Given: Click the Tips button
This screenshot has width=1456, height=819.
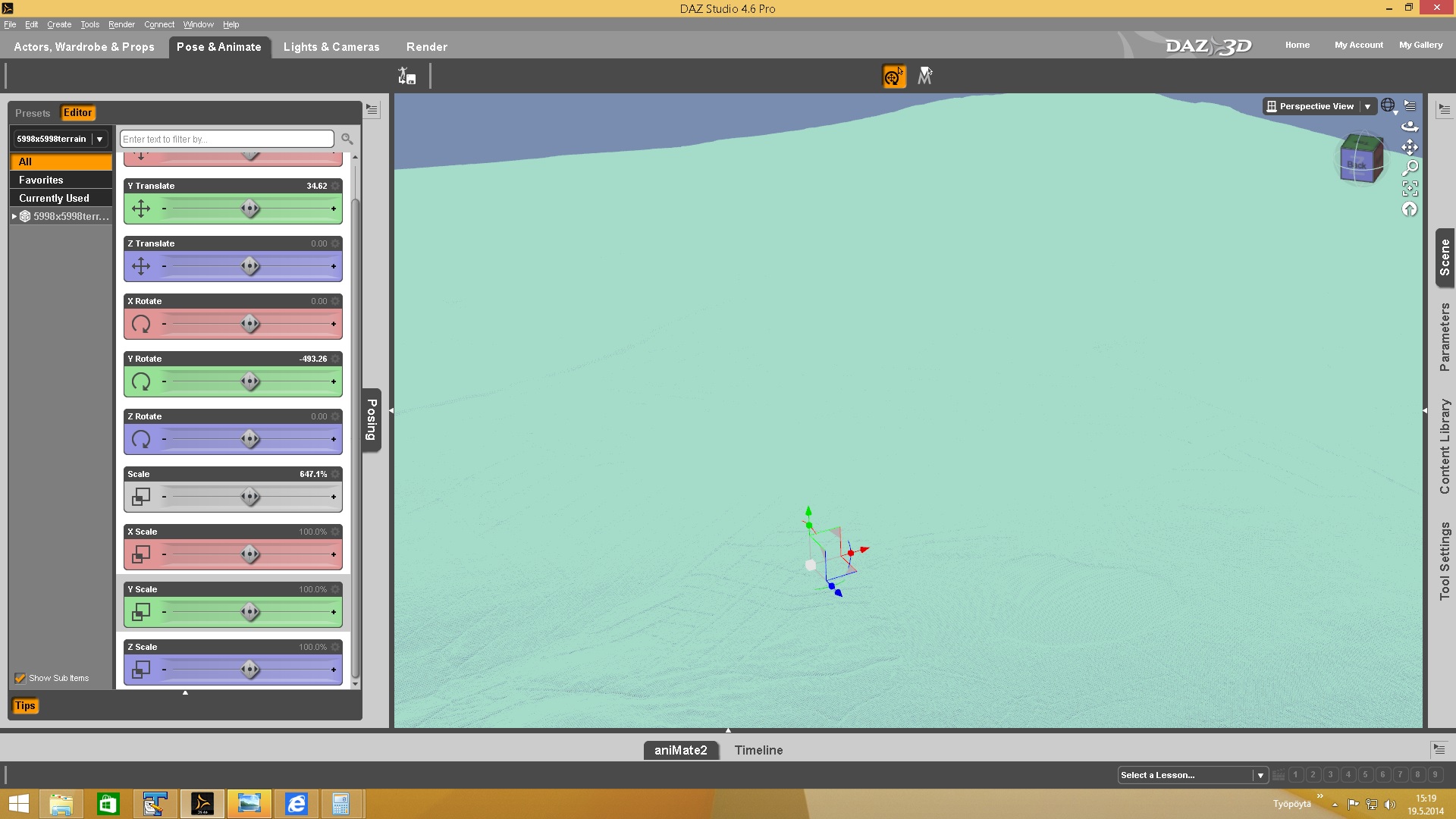Looking at the screenshot, I should point(25,705).
